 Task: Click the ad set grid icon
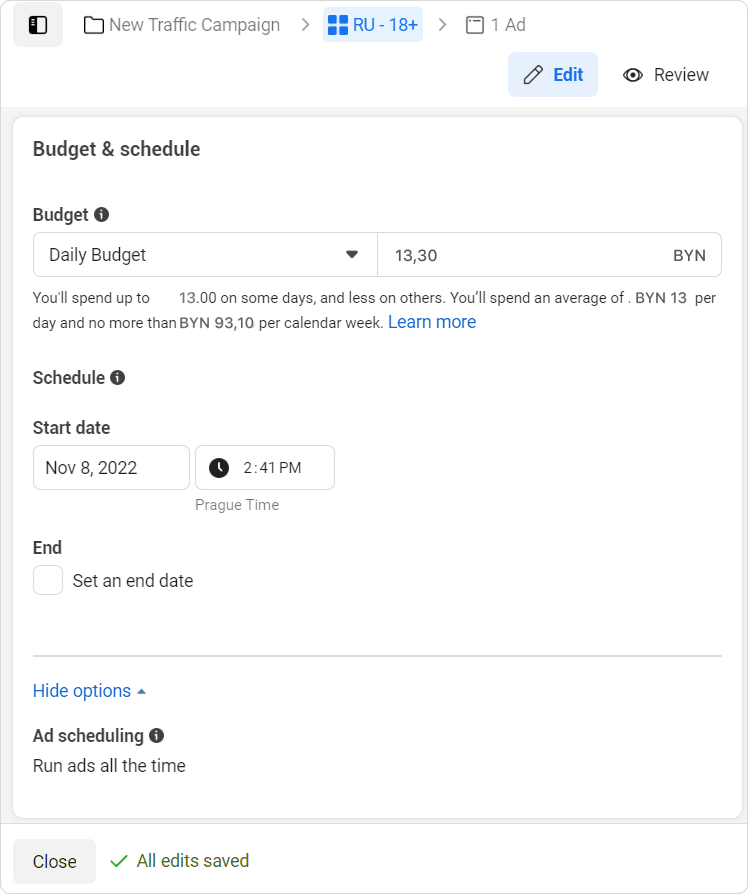pos(338,25)
